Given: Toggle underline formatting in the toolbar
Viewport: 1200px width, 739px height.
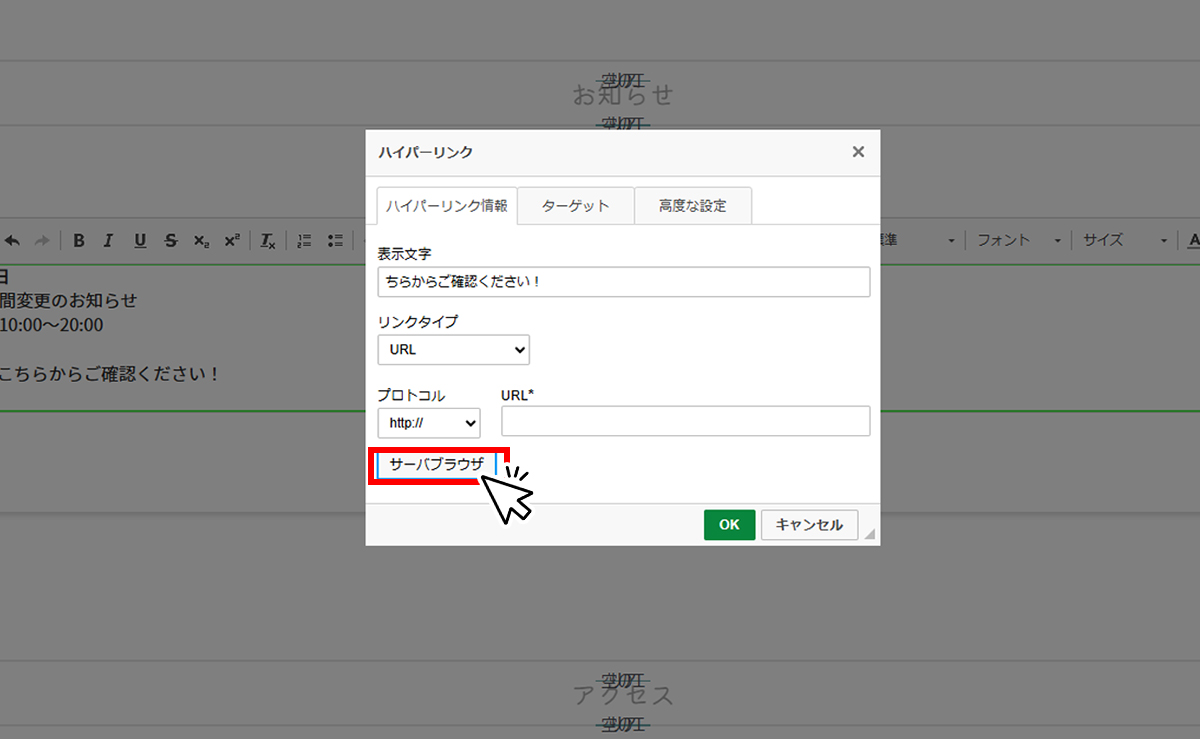Looking at the screenshot, I should [140, 241].
